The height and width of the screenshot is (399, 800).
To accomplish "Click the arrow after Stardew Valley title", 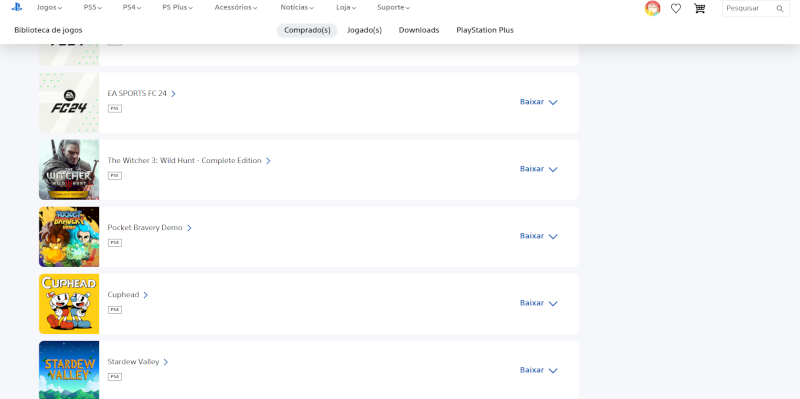I will click(x=166, y=362).
